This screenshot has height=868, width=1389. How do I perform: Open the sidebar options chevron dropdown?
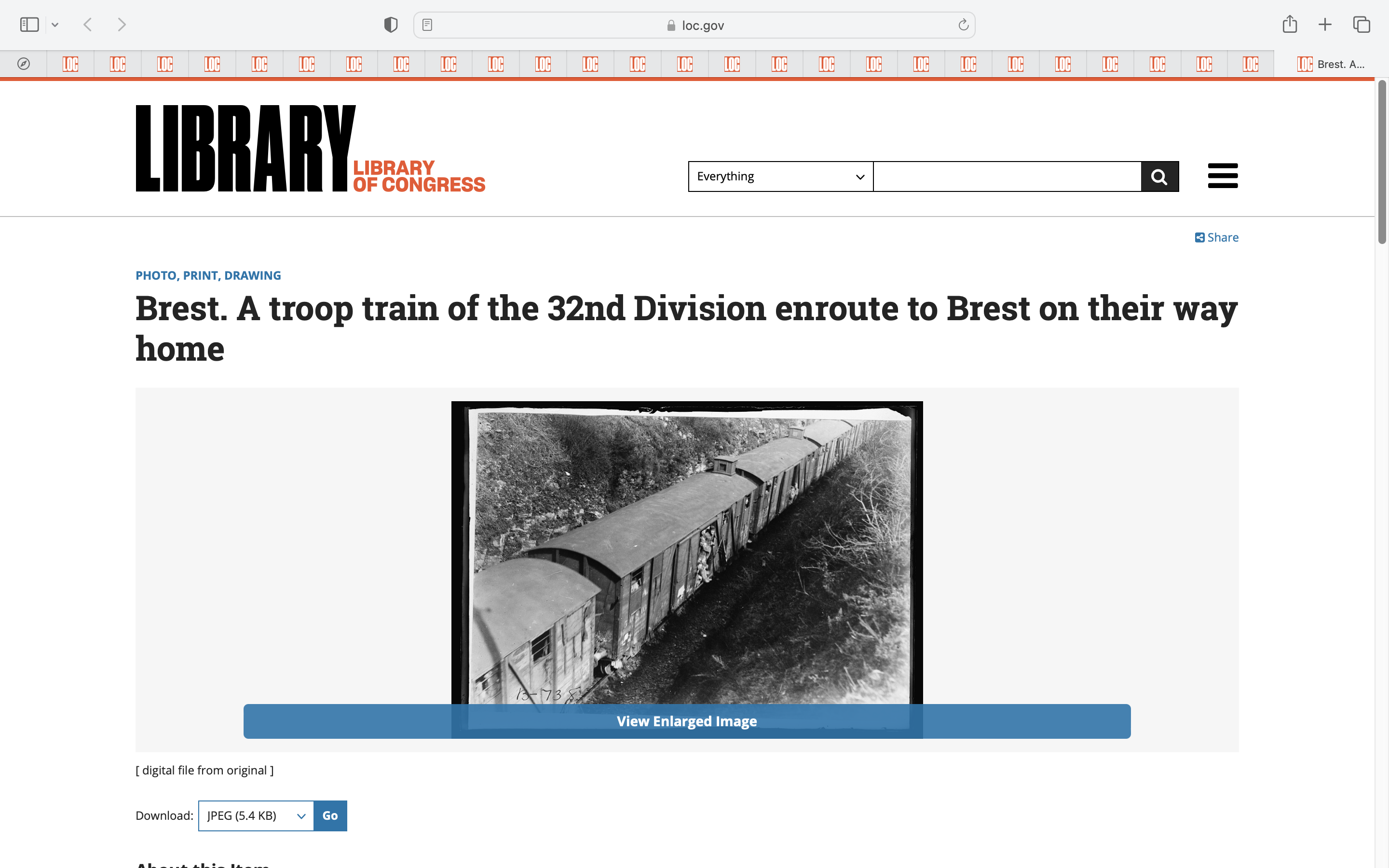click(x=55, y=25)
